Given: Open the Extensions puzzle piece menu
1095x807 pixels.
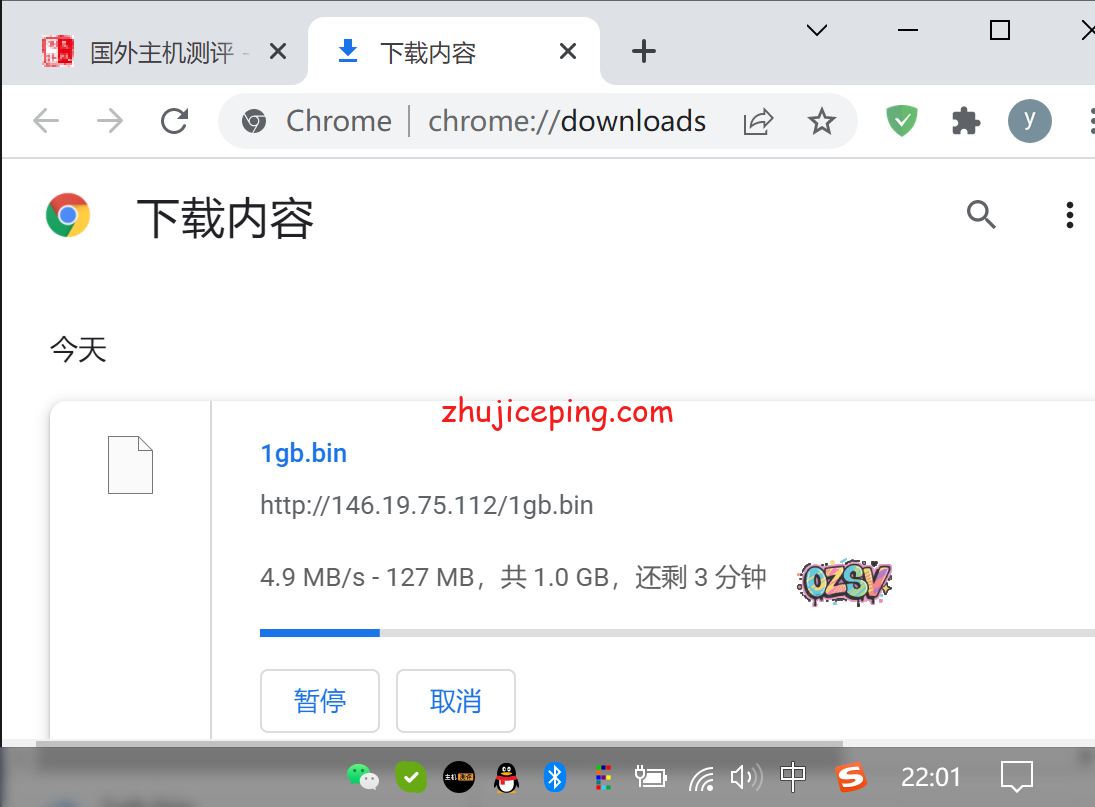Looking at the screenshot, I should [x=965, y=122].
